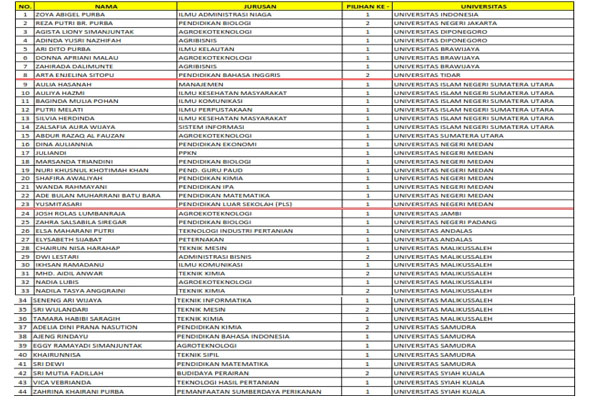This screenshot has width=600, height=400.
Task: Select the name SILVIA HERDINDA
Action: [x=65, y=118]
